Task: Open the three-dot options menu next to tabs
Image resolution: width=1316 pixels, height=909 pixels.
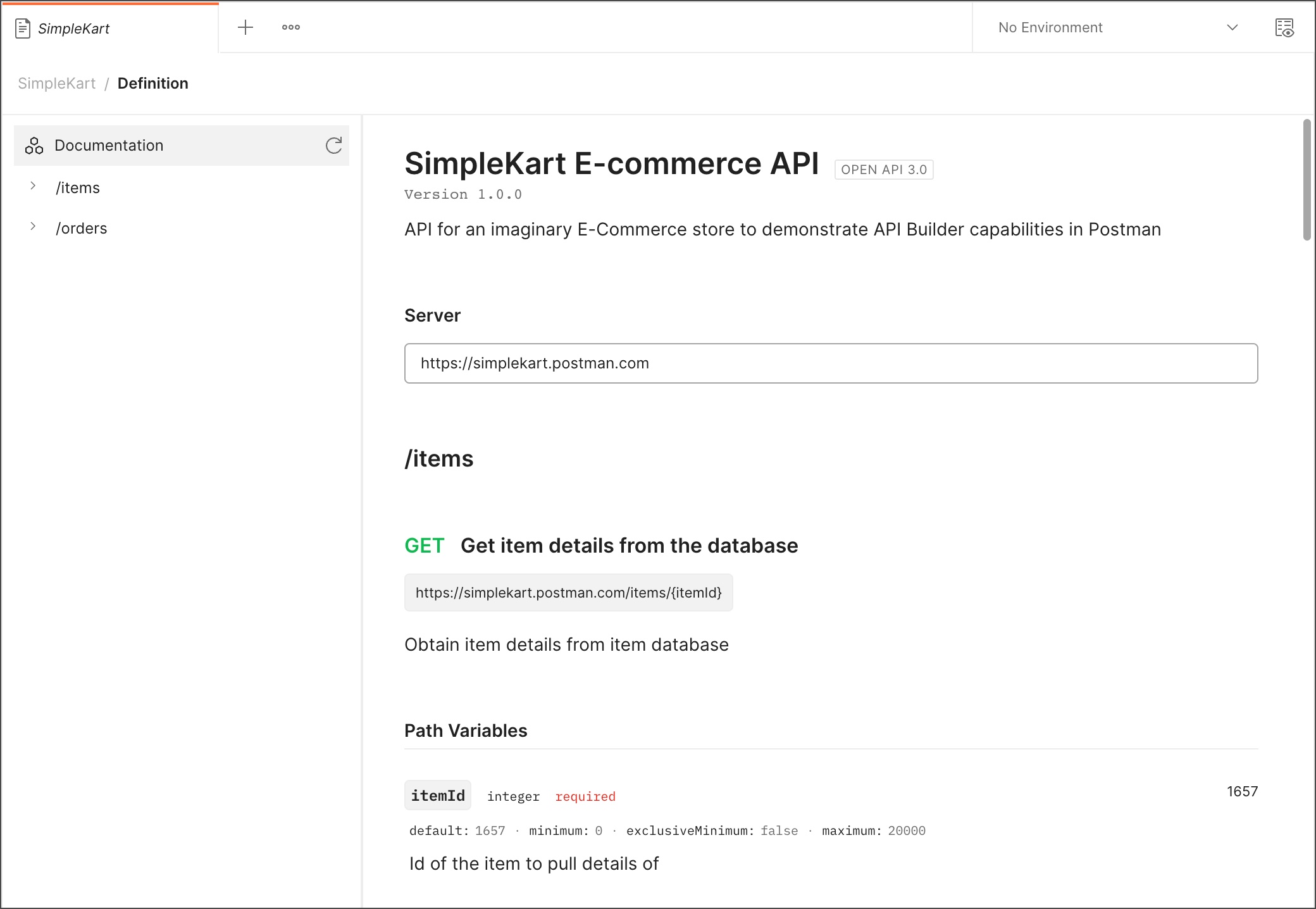Action: coord(290,27)
